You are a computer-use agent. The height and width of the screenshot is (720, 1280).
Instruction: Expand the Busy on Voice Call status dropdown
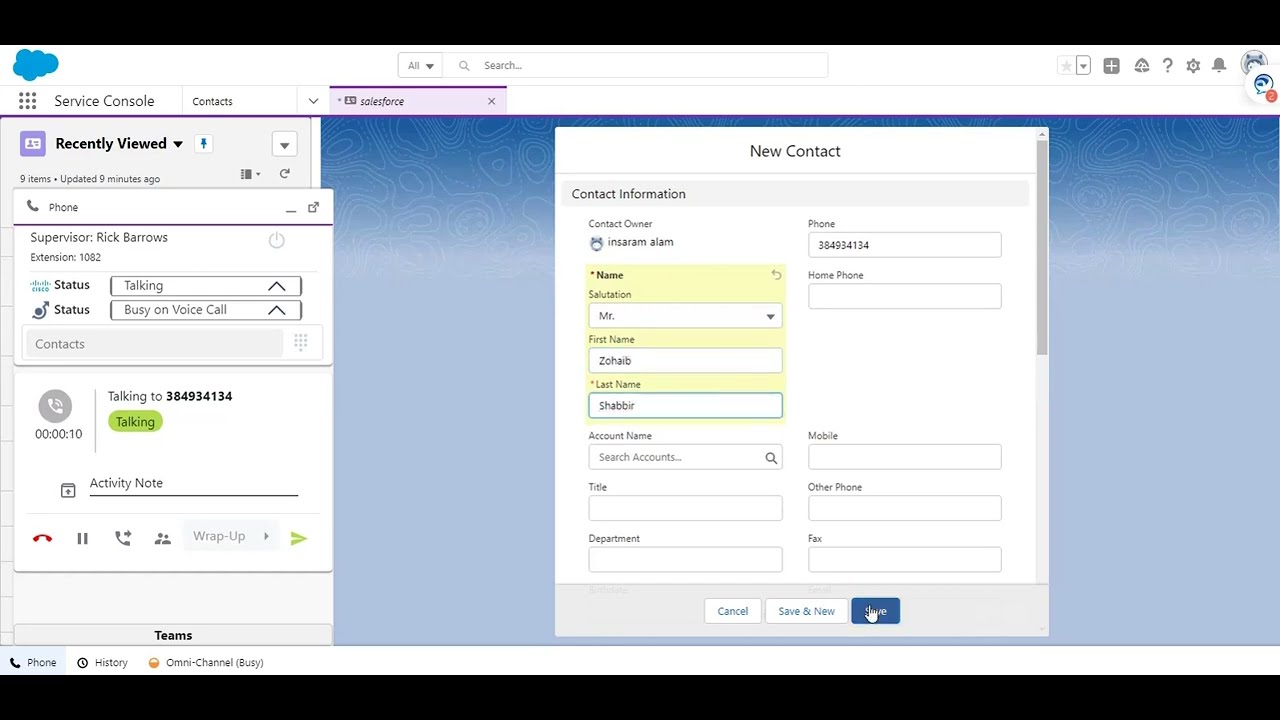pos(206,310)
